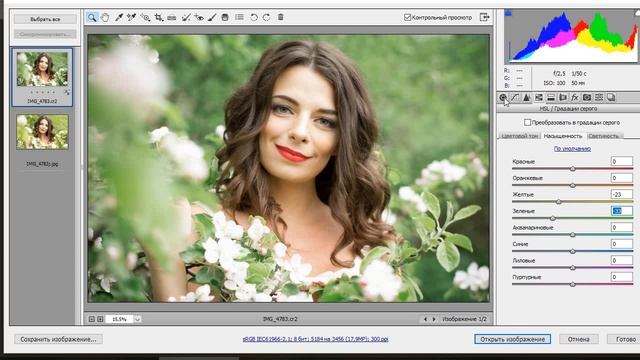Viewport: 640px width, 360px height.
Task: Zoom out with the minus button
Action: coord(92,319)
